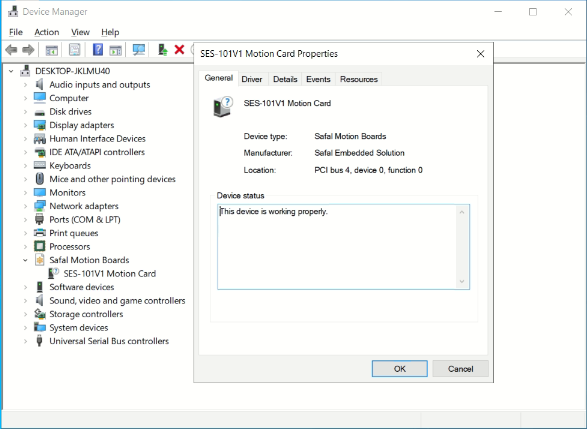
Task: Click the blue Help question mark icon
Action: click(x=98, y=50)
